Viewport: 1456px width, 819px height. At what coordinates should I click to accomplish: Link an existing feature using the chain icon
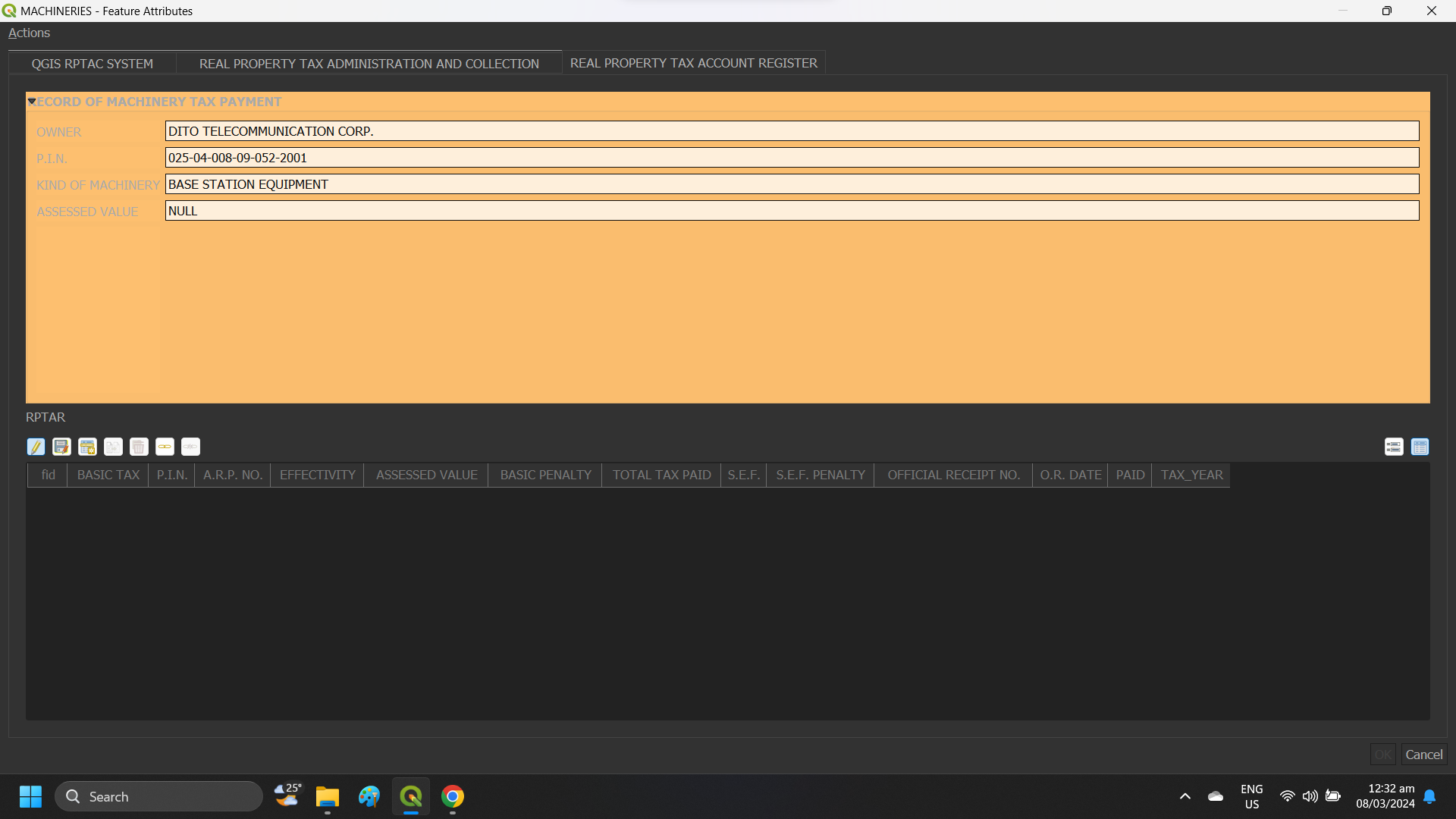(x=165, y=447)
